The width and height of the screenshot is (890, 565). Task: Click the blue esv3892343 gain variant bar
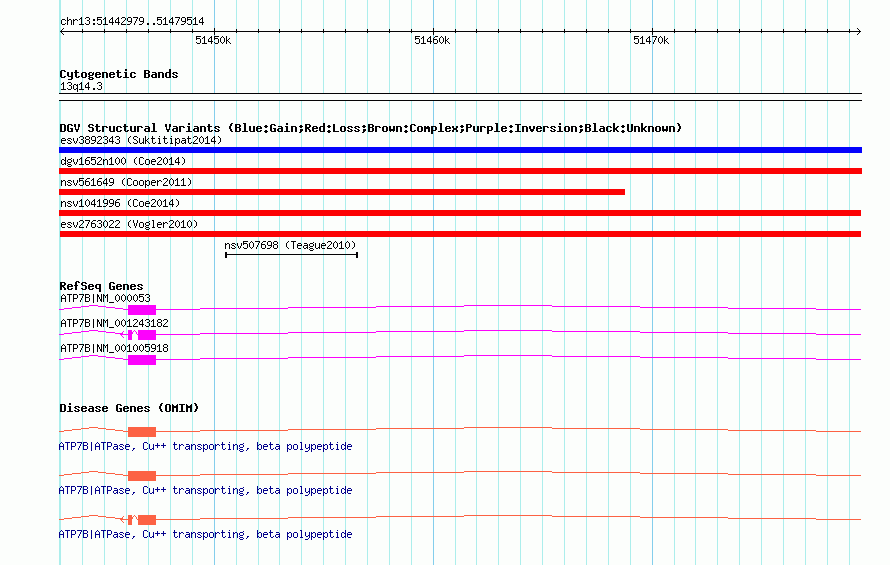(x=460, y=150)
